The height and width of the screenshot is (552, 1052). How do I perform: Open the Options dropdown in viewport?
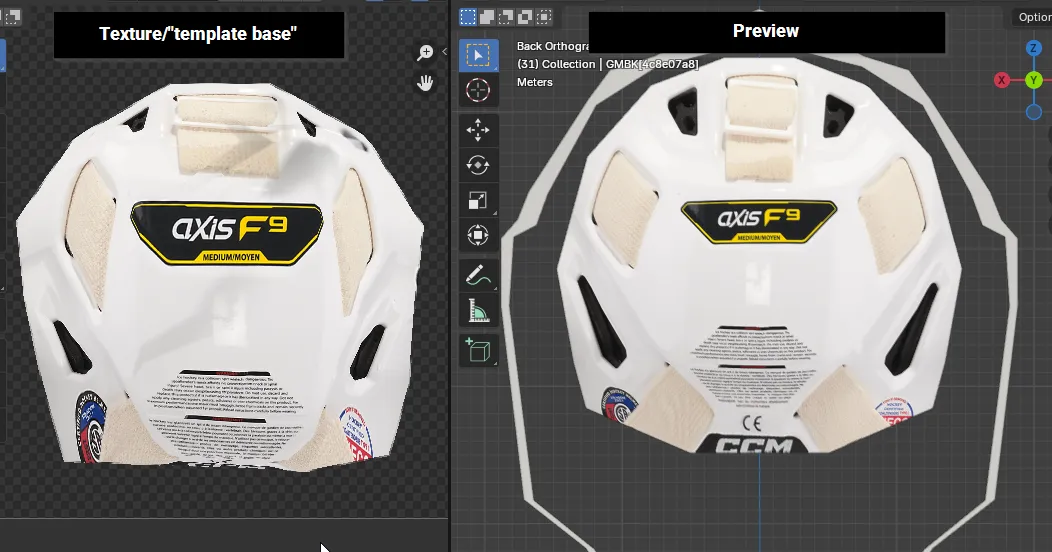[1033, 17]
